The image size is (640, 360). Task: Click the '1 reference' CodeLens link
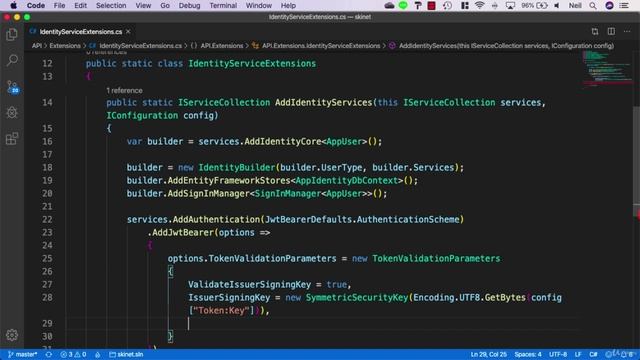(x=124, y=91)
